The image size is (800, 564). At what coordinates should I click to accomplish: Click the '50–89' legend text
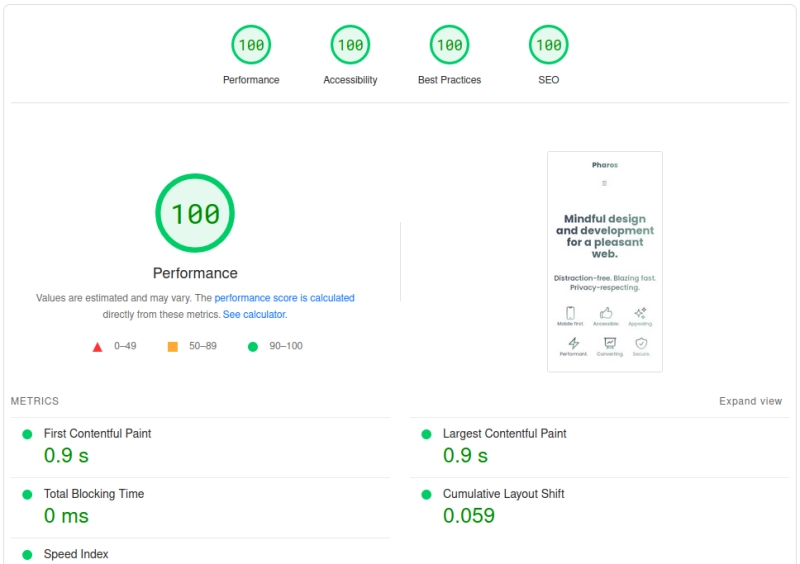(x=203, y=346)
